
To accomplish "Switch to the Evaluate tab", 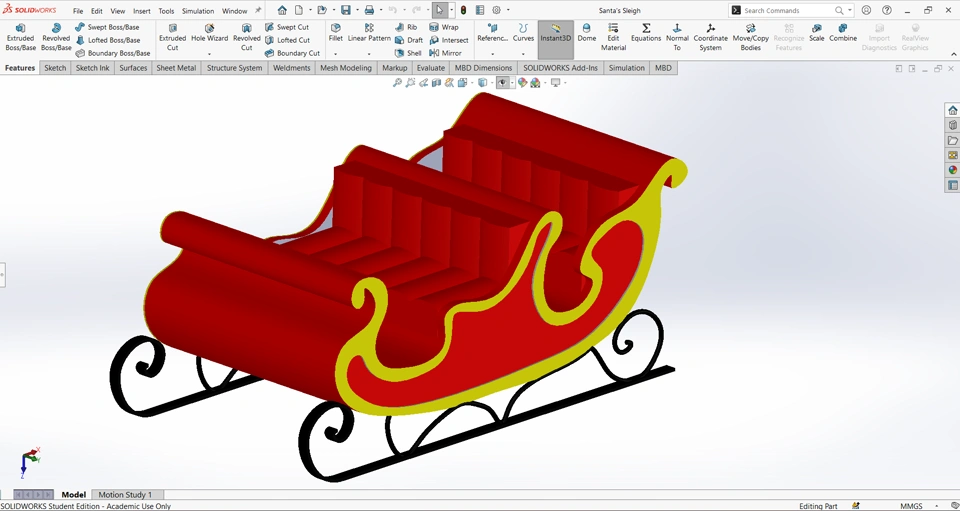I will (x=430, y=68).
